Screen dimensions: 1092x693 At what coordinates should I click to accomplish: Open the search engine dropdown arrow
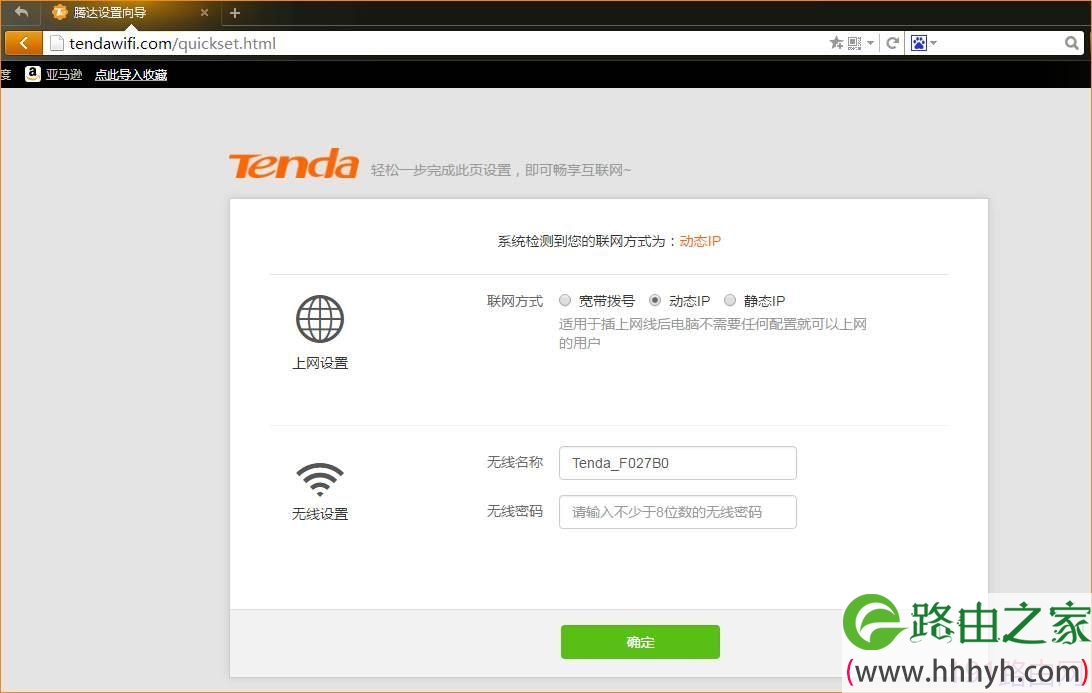tap(933, 43)
